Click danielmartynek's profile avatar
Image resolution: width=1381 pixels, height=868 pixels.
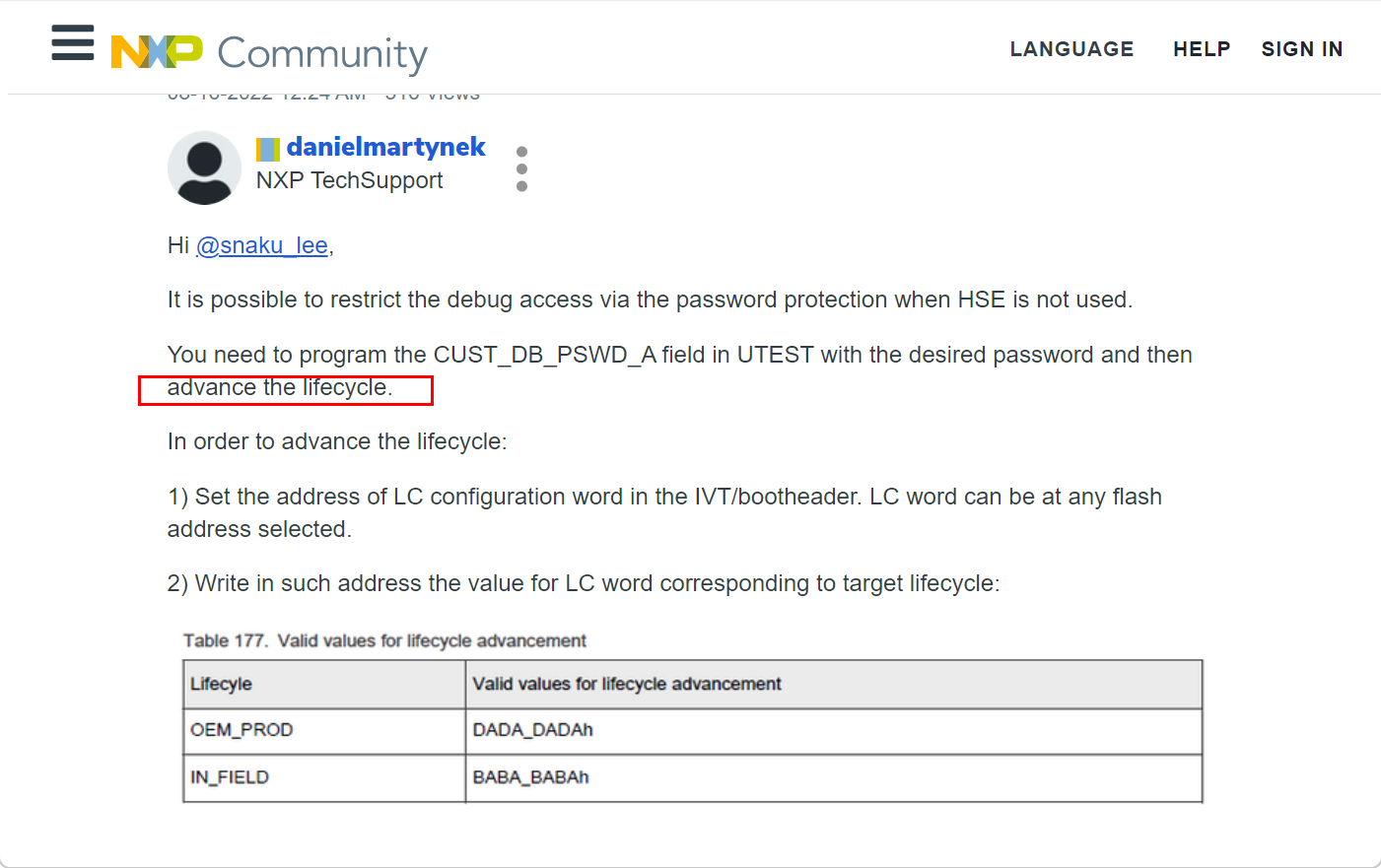pyautogui.click(x=204, y=167)
